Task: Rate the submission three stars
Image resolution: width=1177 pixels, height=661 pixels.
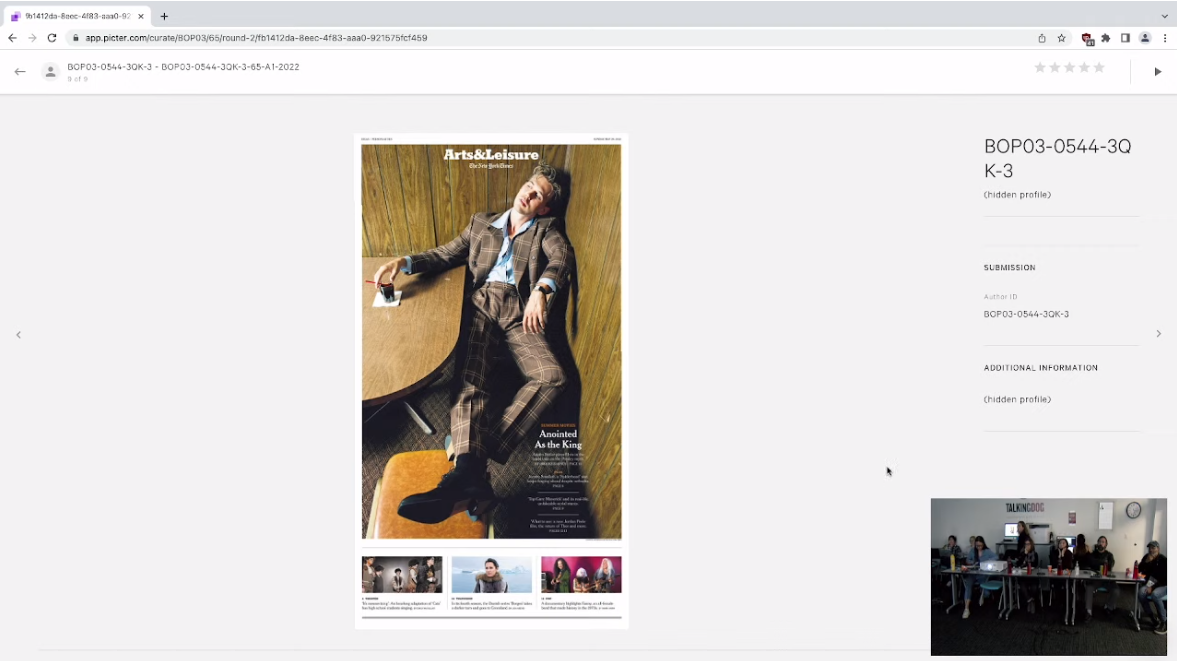Action: [x=1070, y=68]
